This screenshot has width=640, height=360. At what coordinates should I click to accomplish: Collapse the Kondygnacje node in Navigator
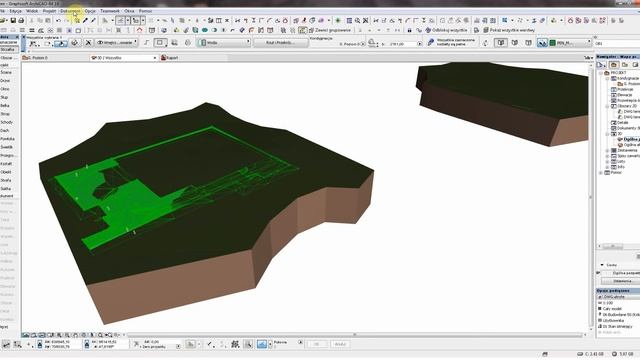click(607, 78)
